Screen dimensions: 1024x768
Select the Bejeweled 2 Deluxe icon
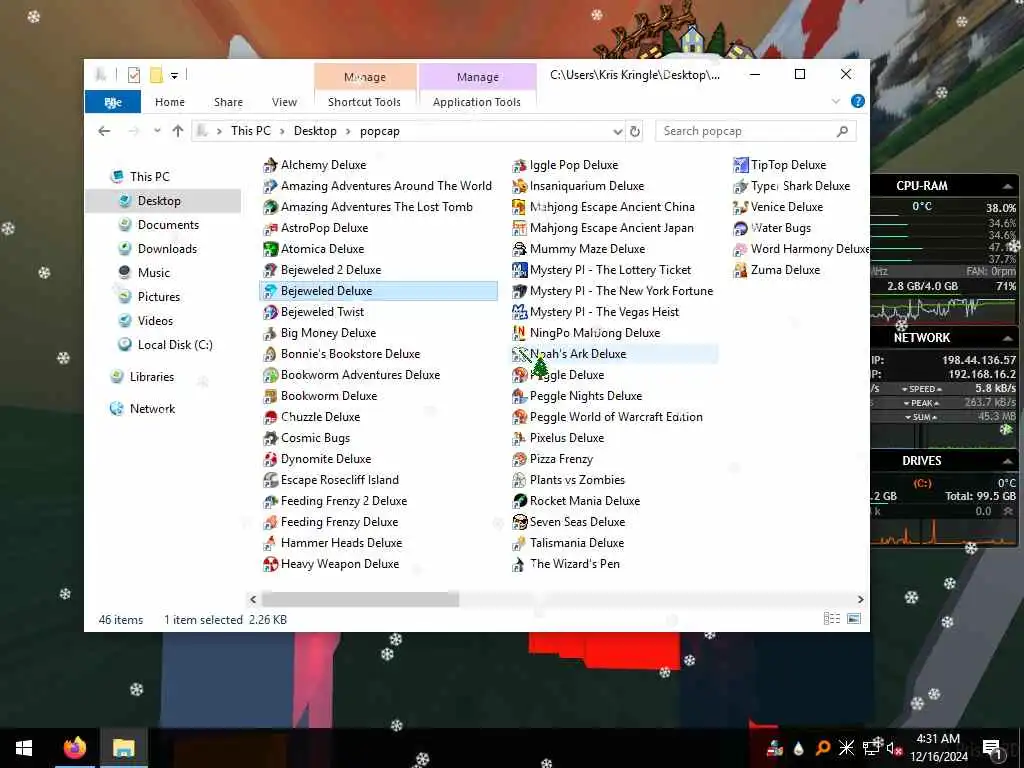pyautogui.click(x=270, y=270)
